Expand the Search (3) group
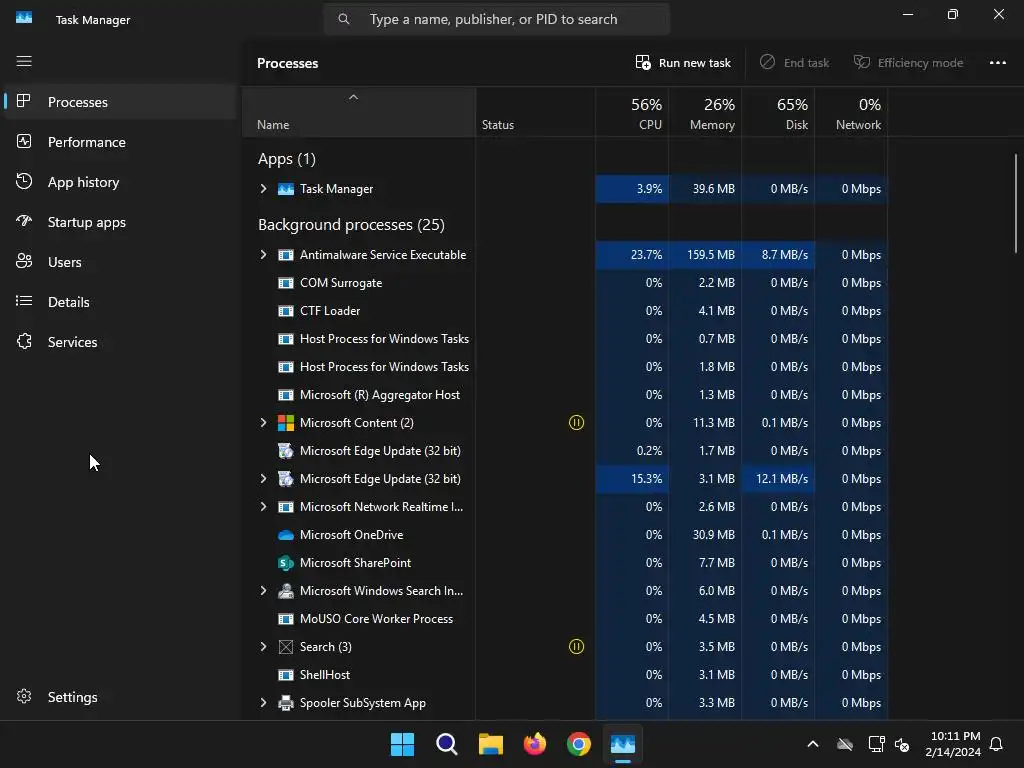This screenshot has height=768, width=1024. click(263, 647)
